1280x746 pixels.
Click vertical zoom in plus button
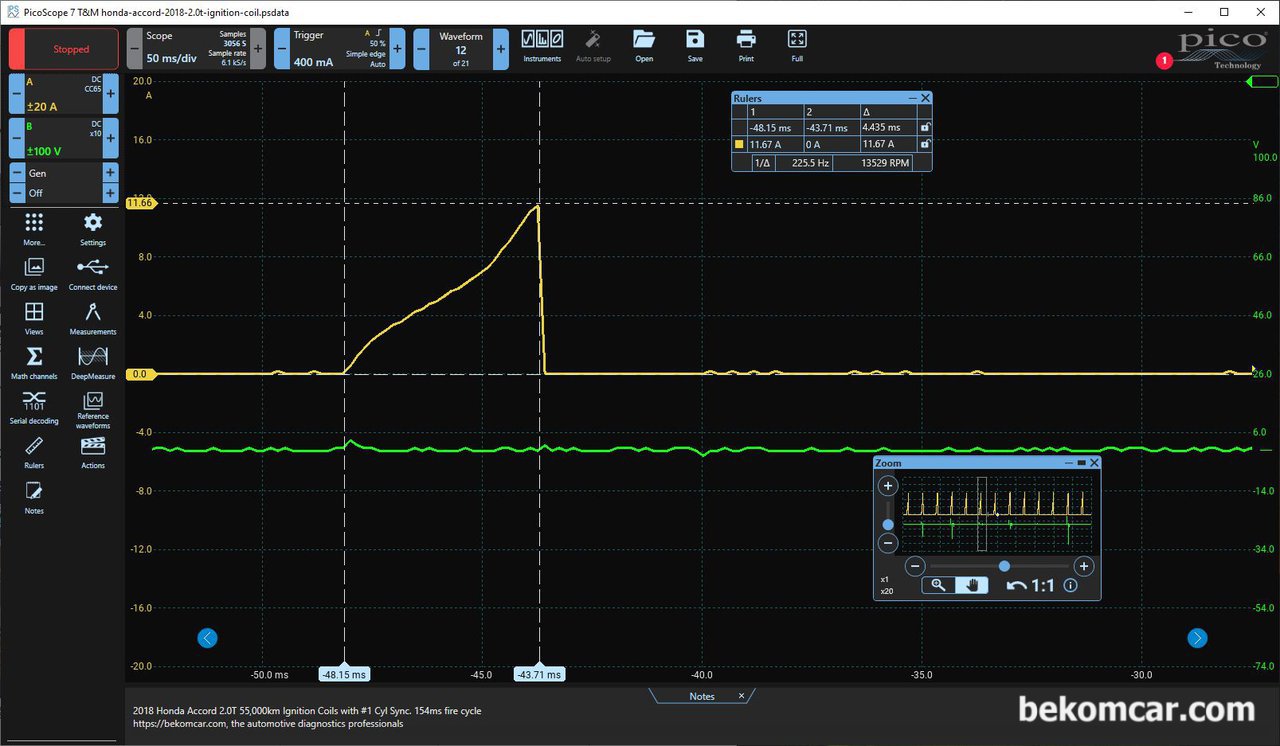coord(887,486)
